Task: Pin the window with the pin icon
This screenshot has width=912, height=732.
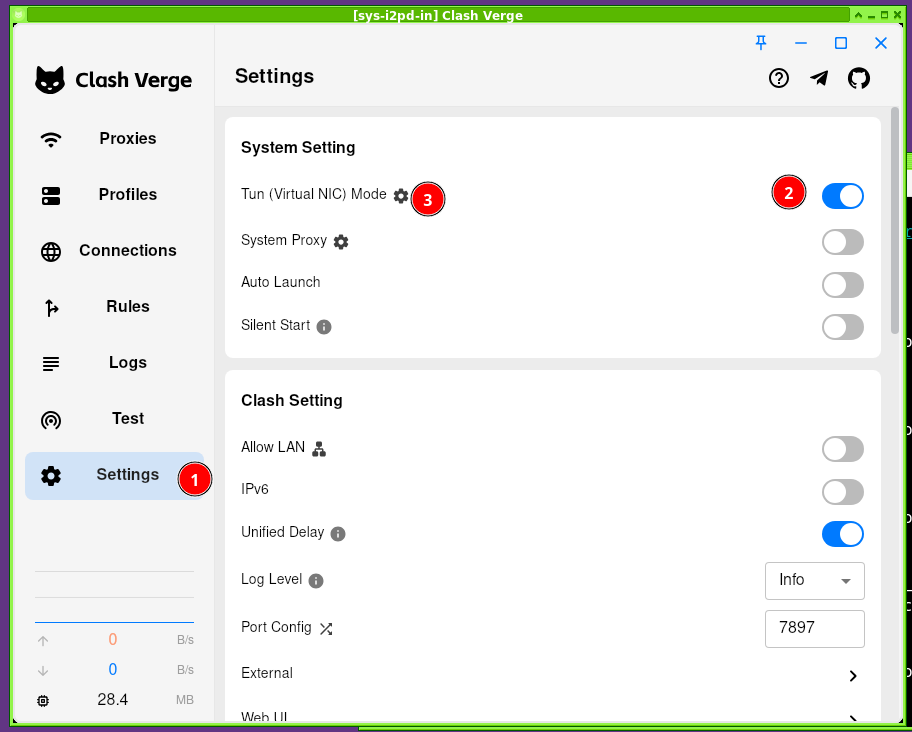Action: [761, 42]
